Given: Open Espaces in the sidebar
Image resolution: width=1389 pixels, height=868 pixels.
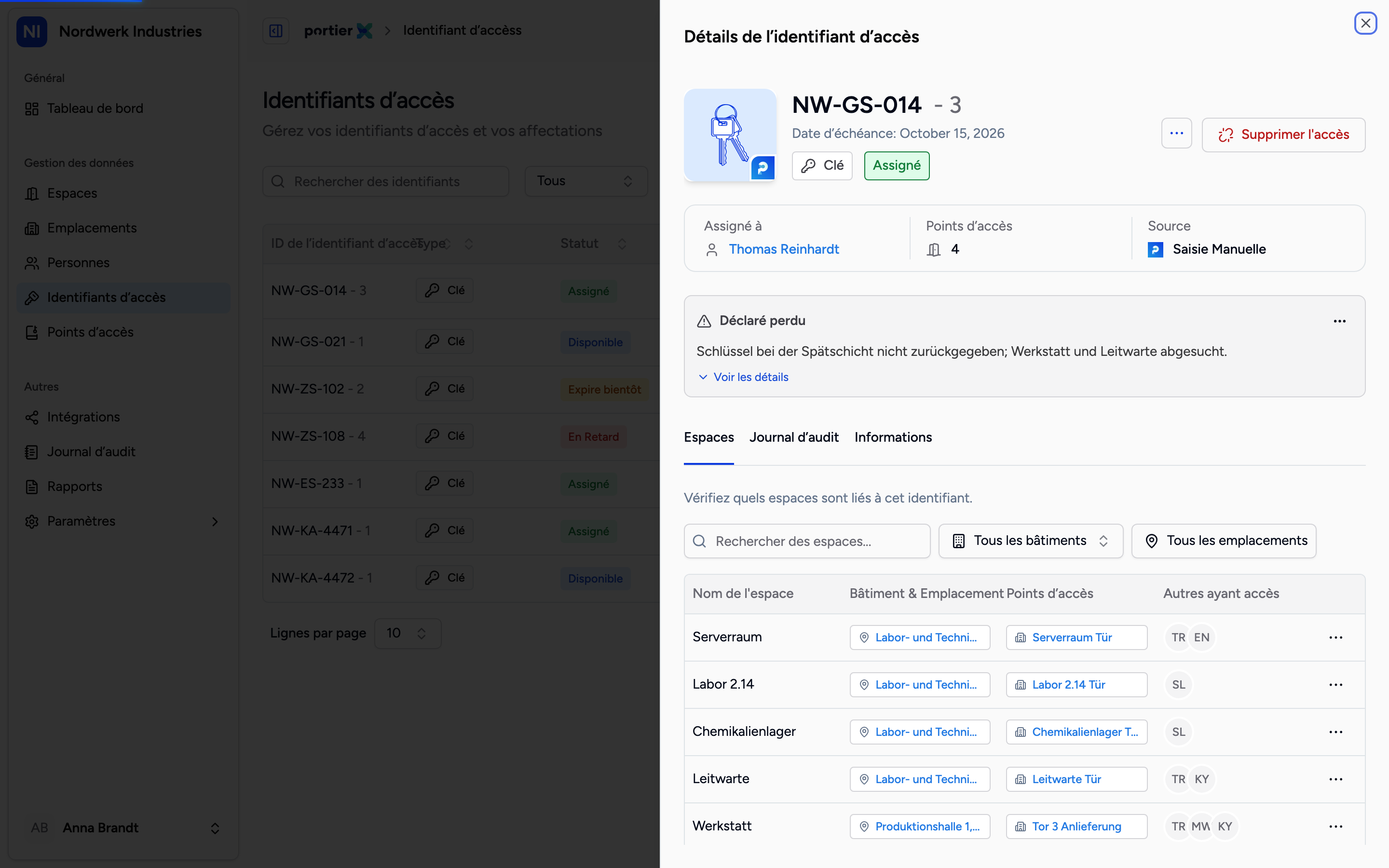Looking at the screenshot, I should (x=123, y=193).
